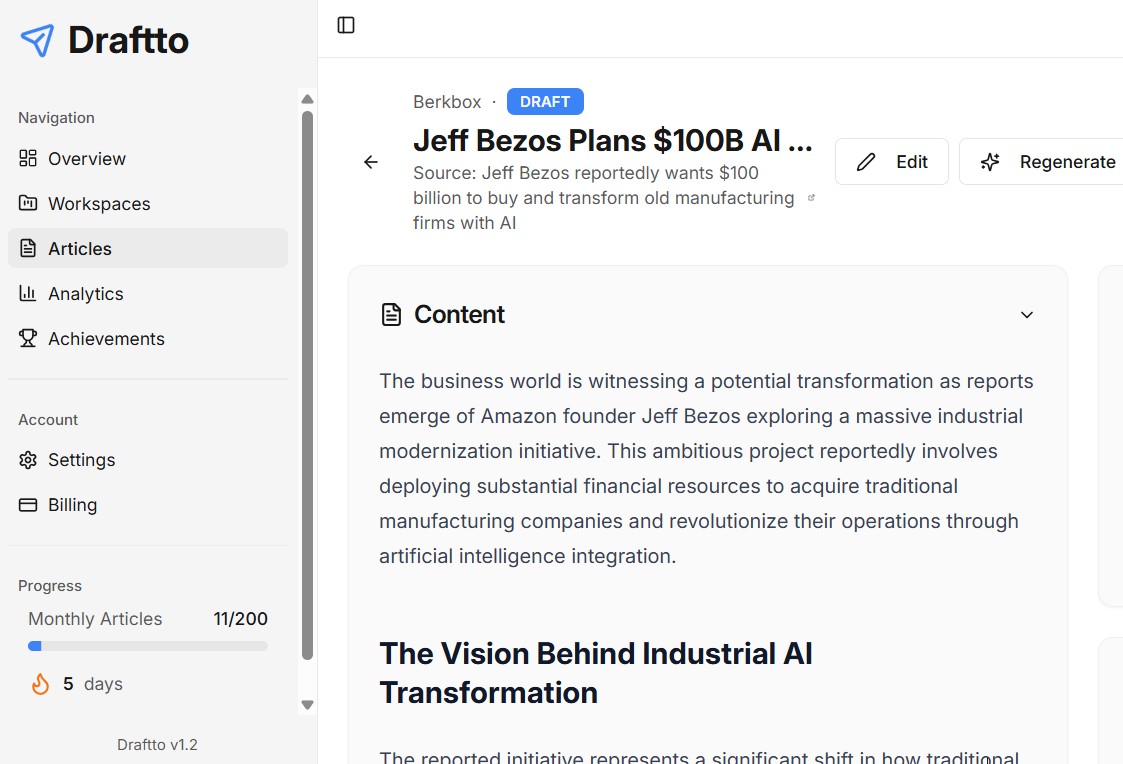Click the DRAFT status badge
This screenshot has width=1123, height=764.
coord(545,102)
